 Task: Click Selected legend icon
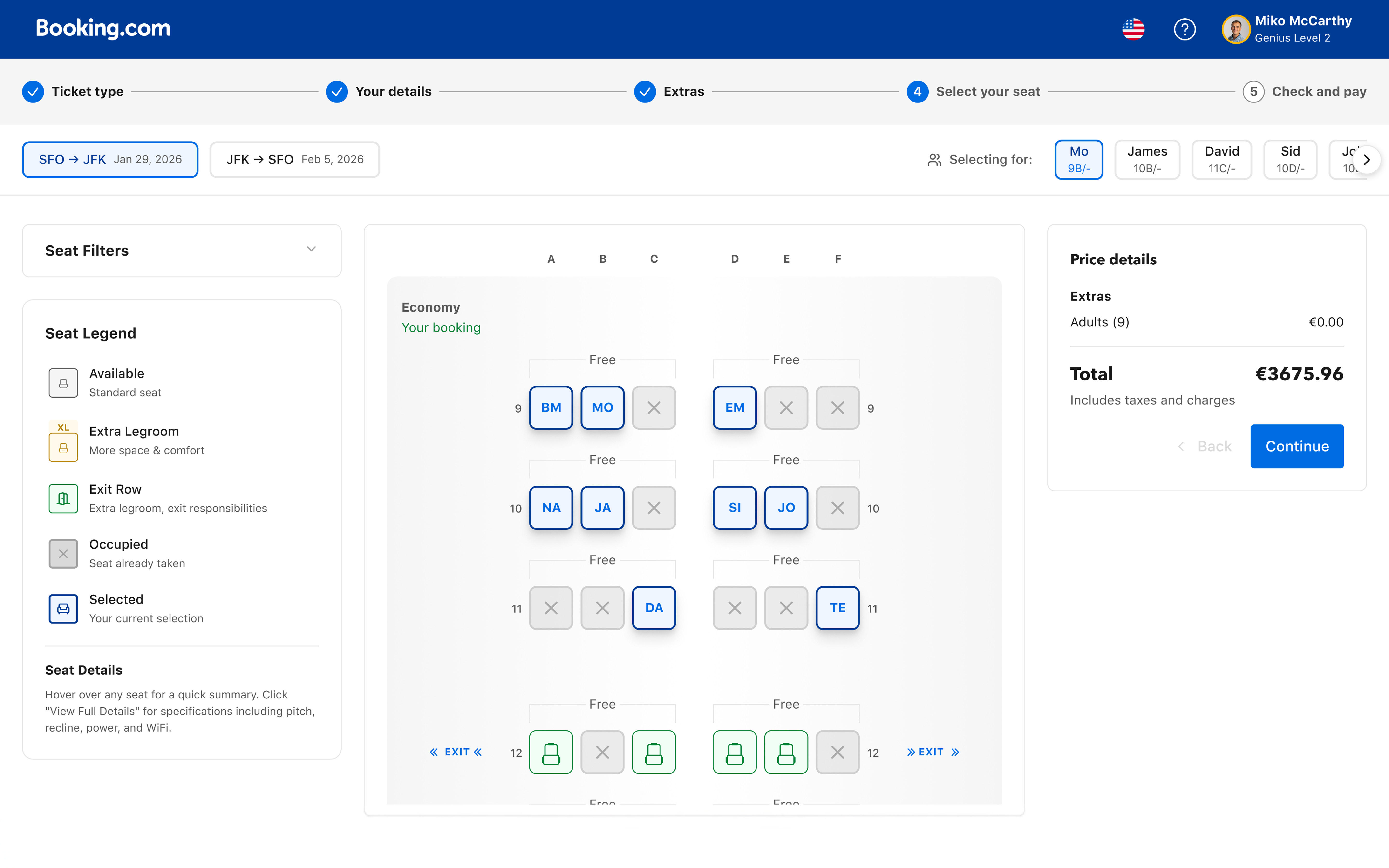click(63, 609)
